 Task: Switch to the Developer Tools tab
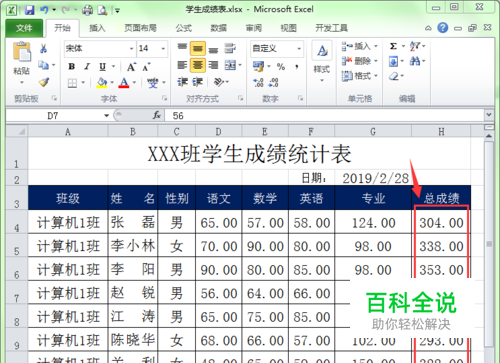[x=331, y=28]
